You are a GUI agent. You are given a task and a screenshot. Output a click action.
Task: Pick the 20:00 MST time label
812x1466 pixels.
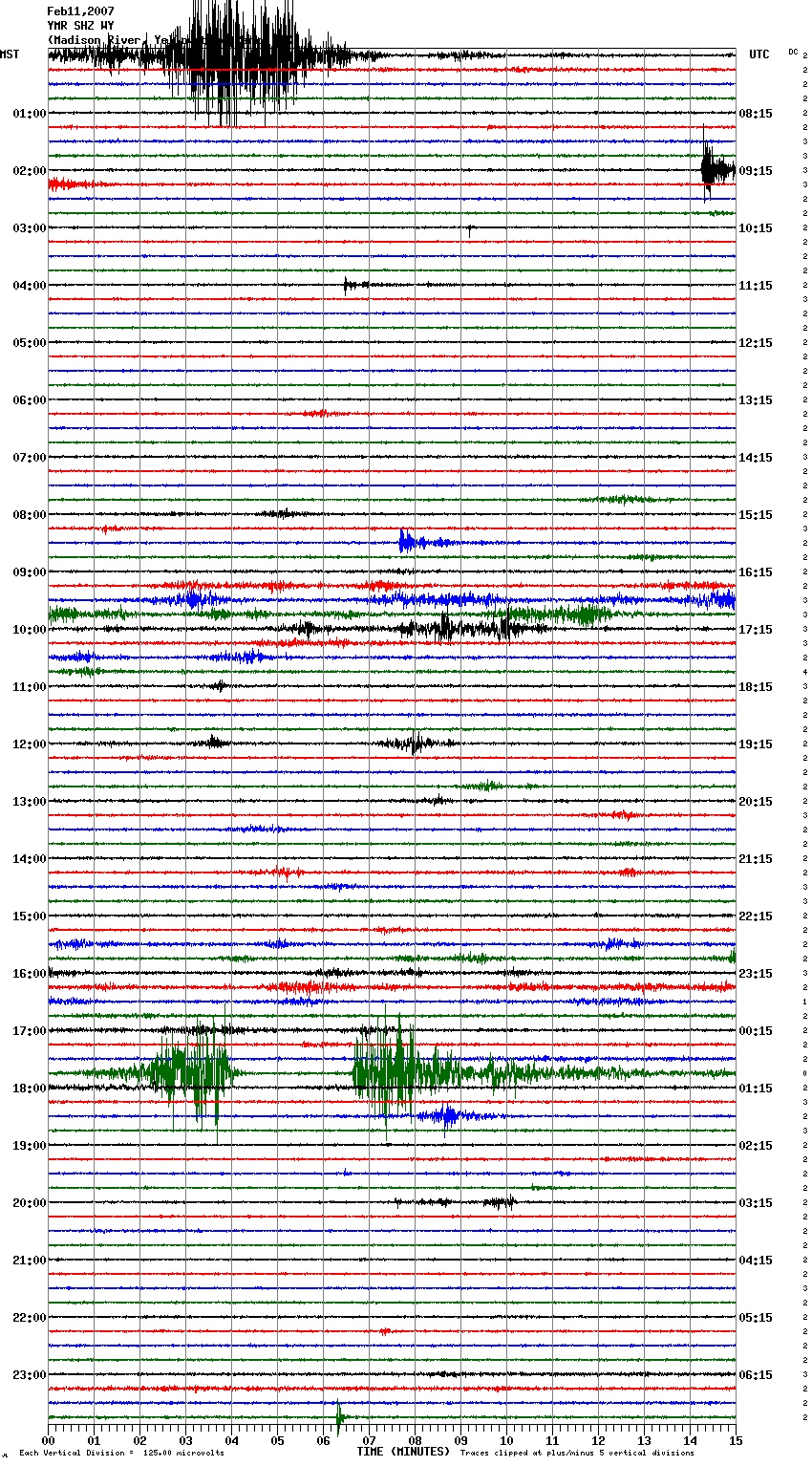click(x=30, y=1203)
